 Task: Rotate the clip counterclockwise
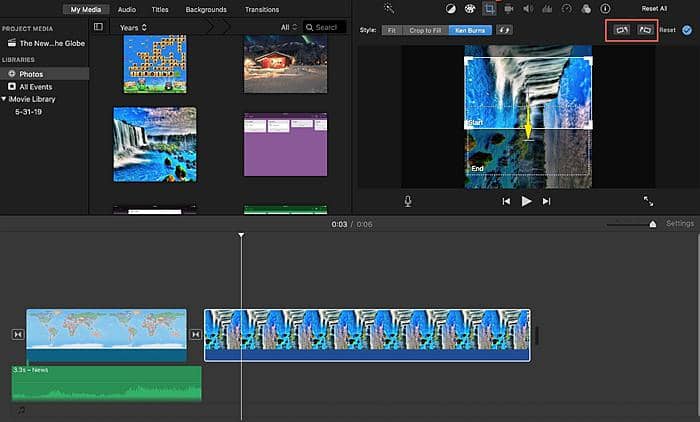tap(621, 30)
